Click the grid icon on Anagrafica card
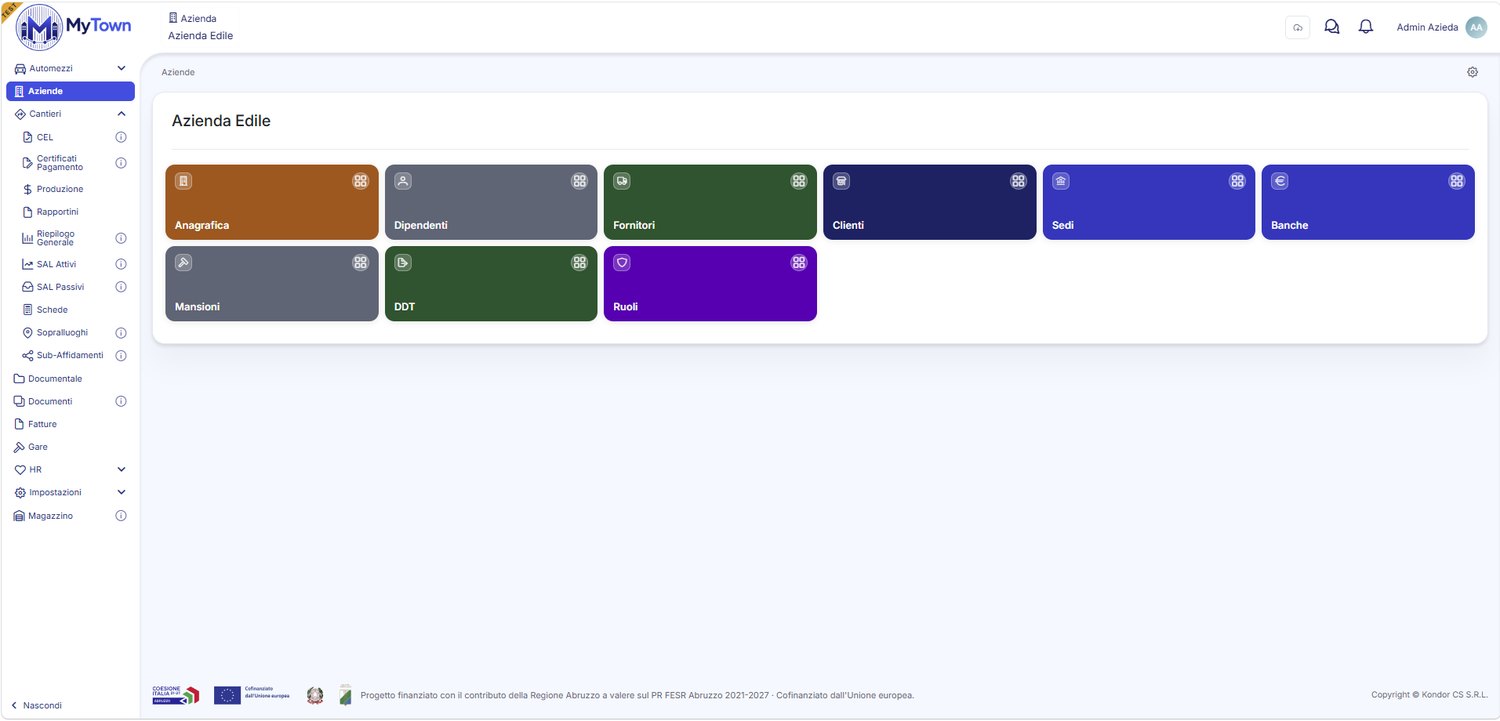Viewport: 1500px width, 721px height. [361, 181]
